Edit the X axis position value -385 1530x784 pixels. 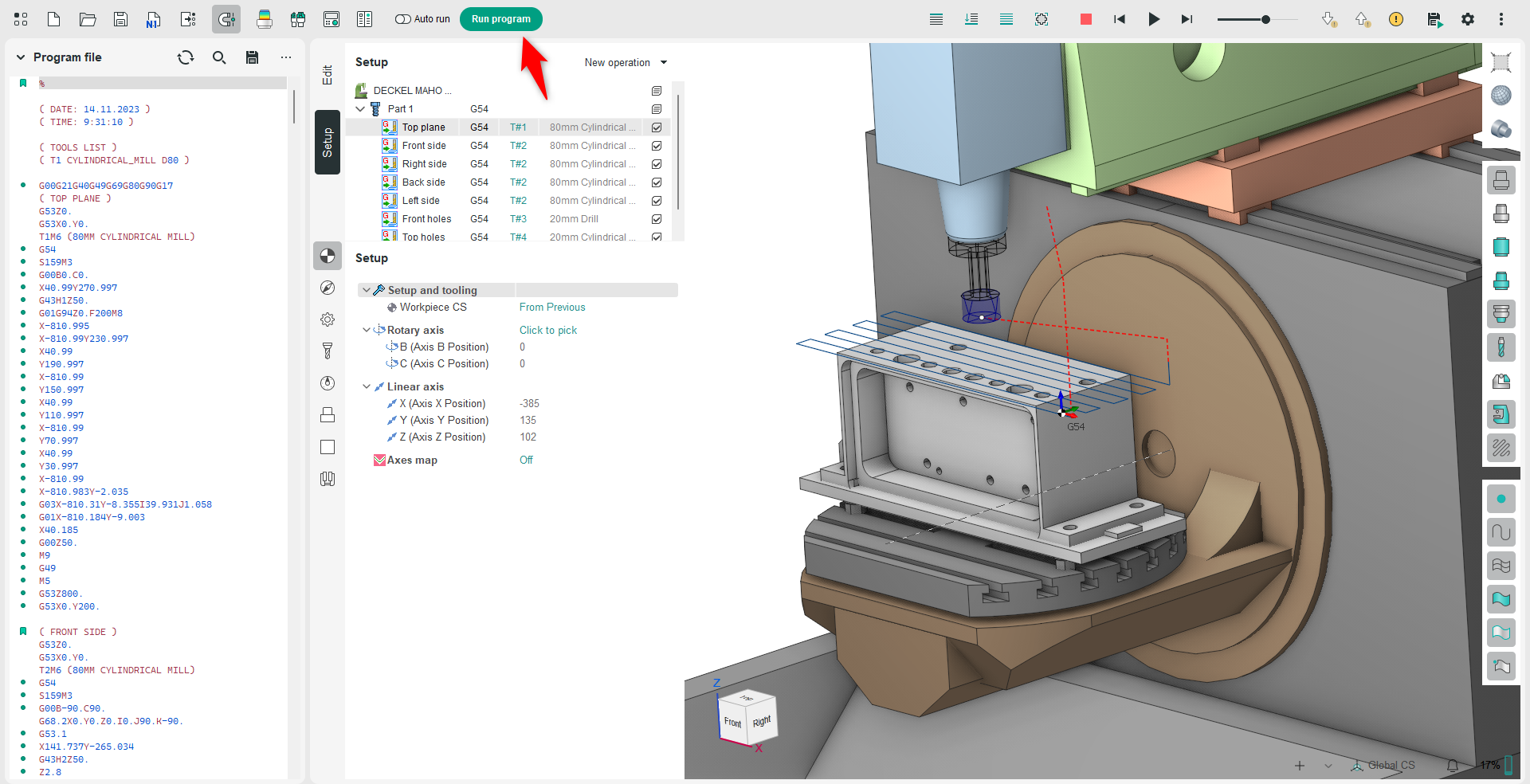529,403
